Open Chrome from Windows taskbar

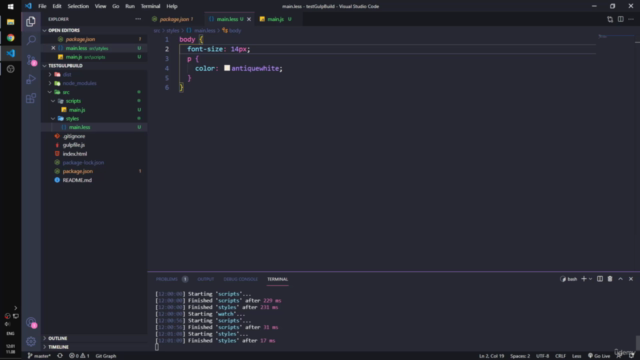click(x=11, y=38)
